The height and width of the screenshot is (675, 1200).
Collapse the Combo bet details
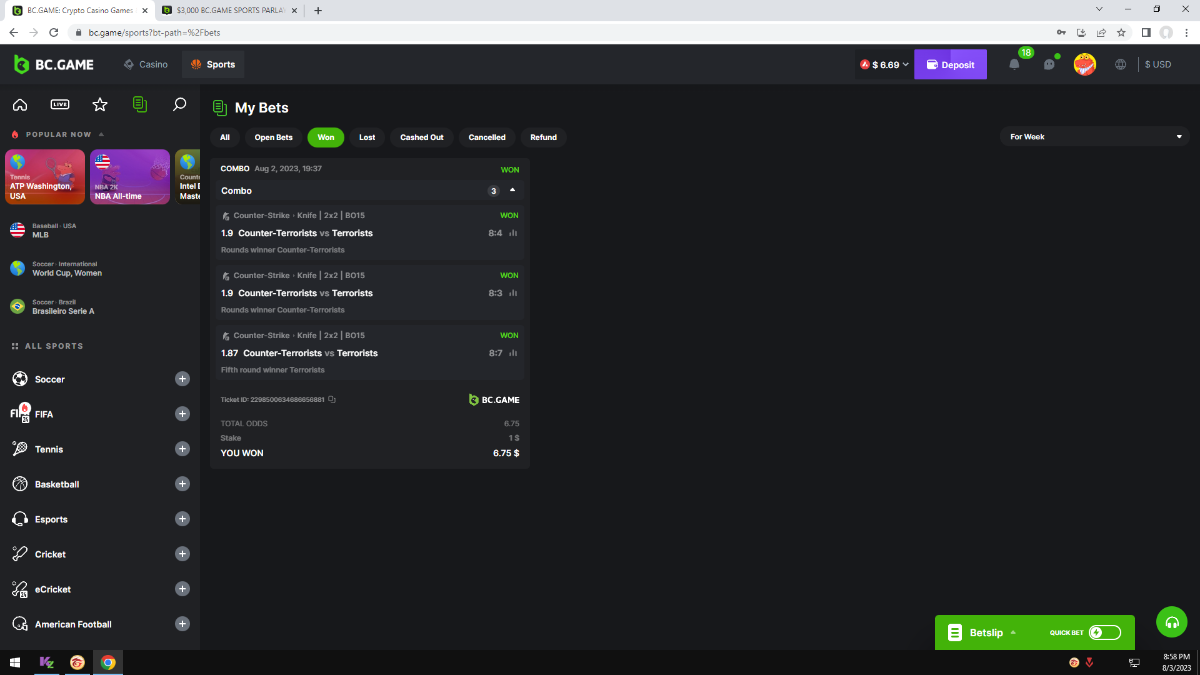tap(513, 190)
